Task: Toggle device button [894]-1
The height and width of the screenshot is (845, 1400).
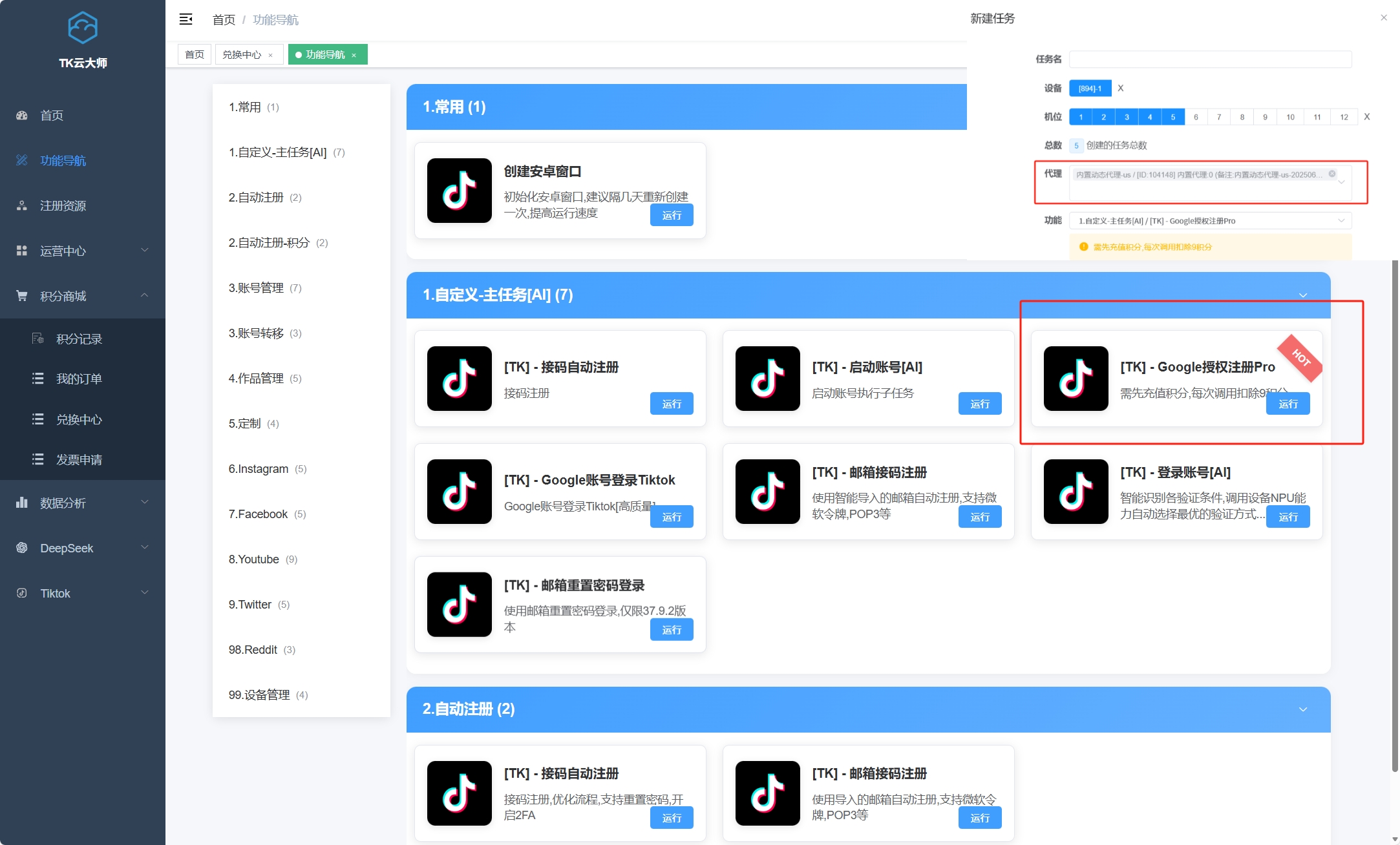Action: click(1090, 89)
